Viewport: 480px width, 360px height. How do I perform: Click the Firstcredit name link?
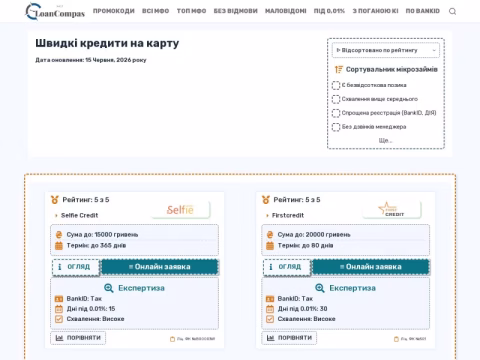pyautogui.click(x=288, y=215)
